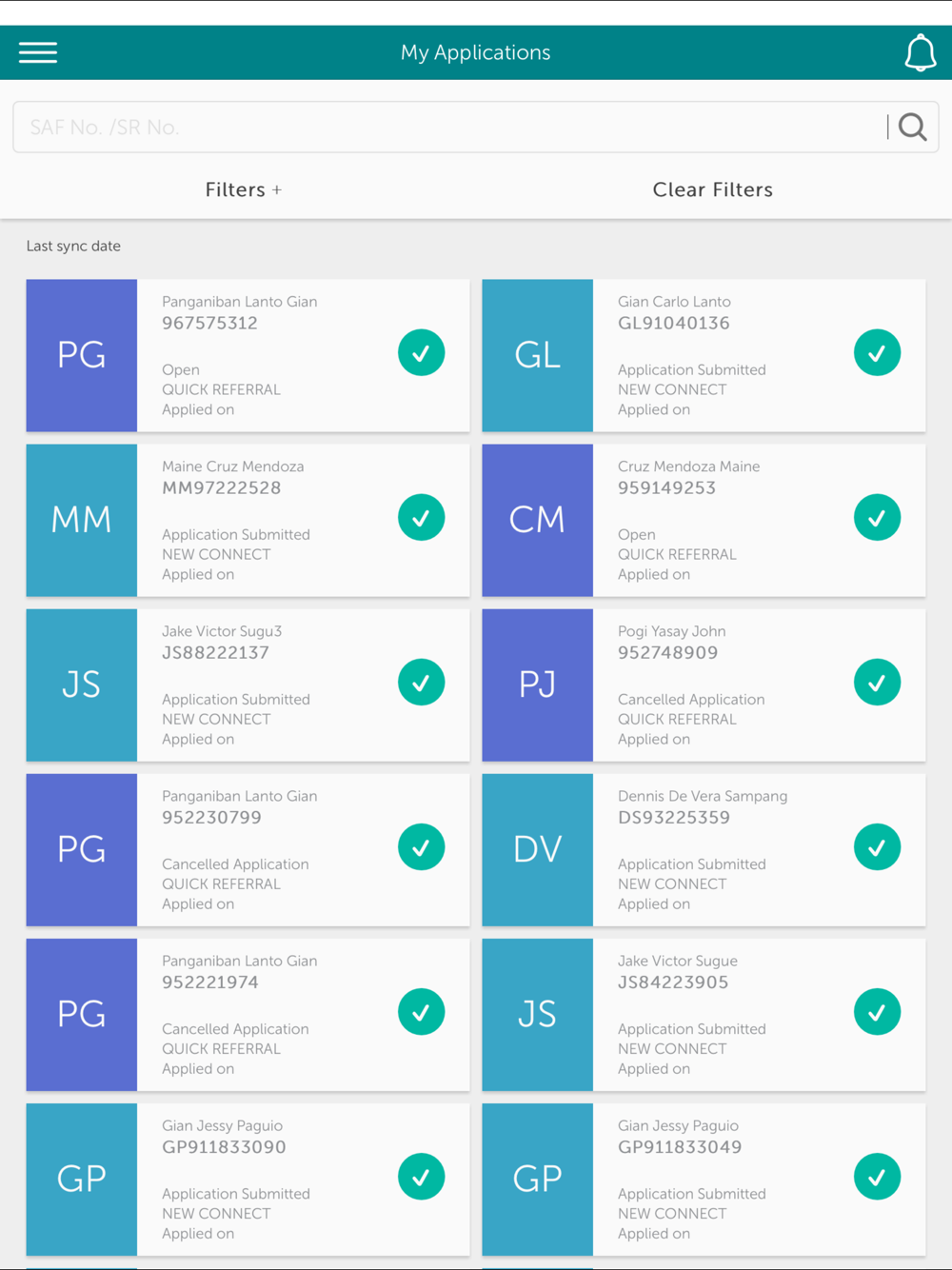Select the CM avatar tile
The image size is (952, 1270).
coord(537,520)
